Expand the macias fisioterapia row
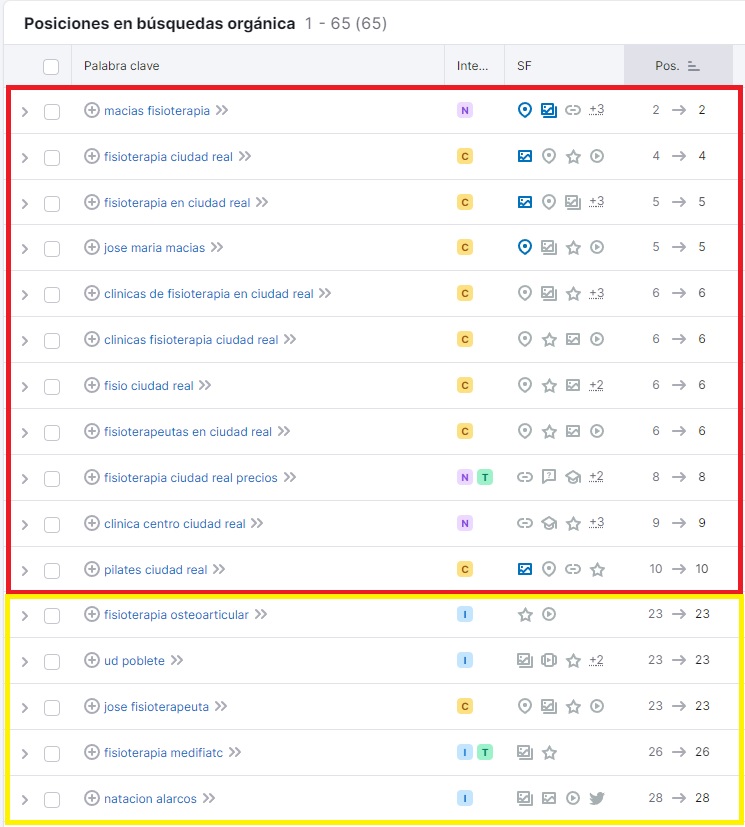The width and height of the screenshot is (745, 827). point(25,111)
